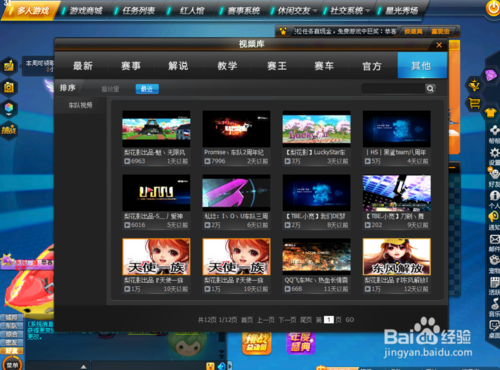
Task: Open the gear settings icon in right sidebar
Action: coord(494,153)
